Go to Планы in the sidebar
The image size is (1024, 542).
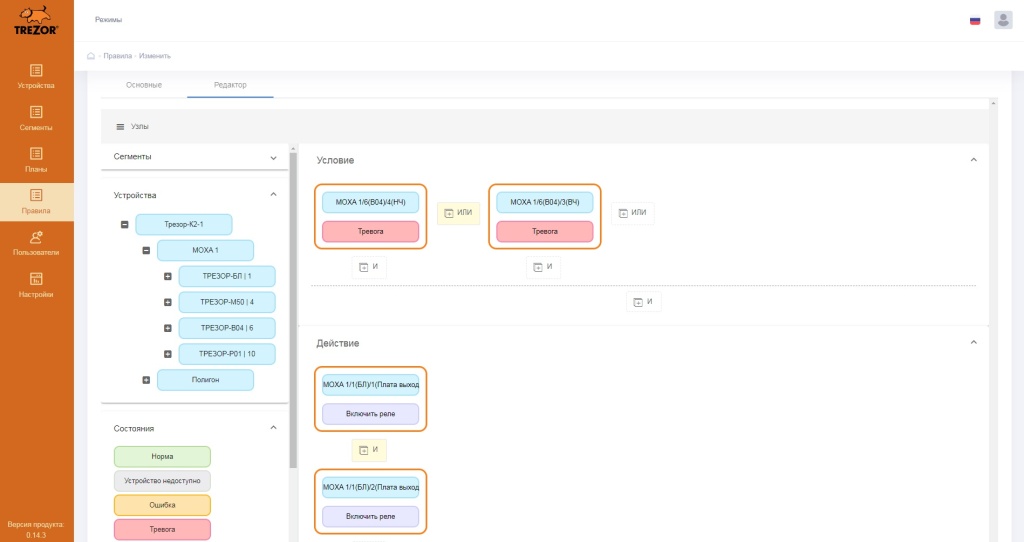coord(36,160)
